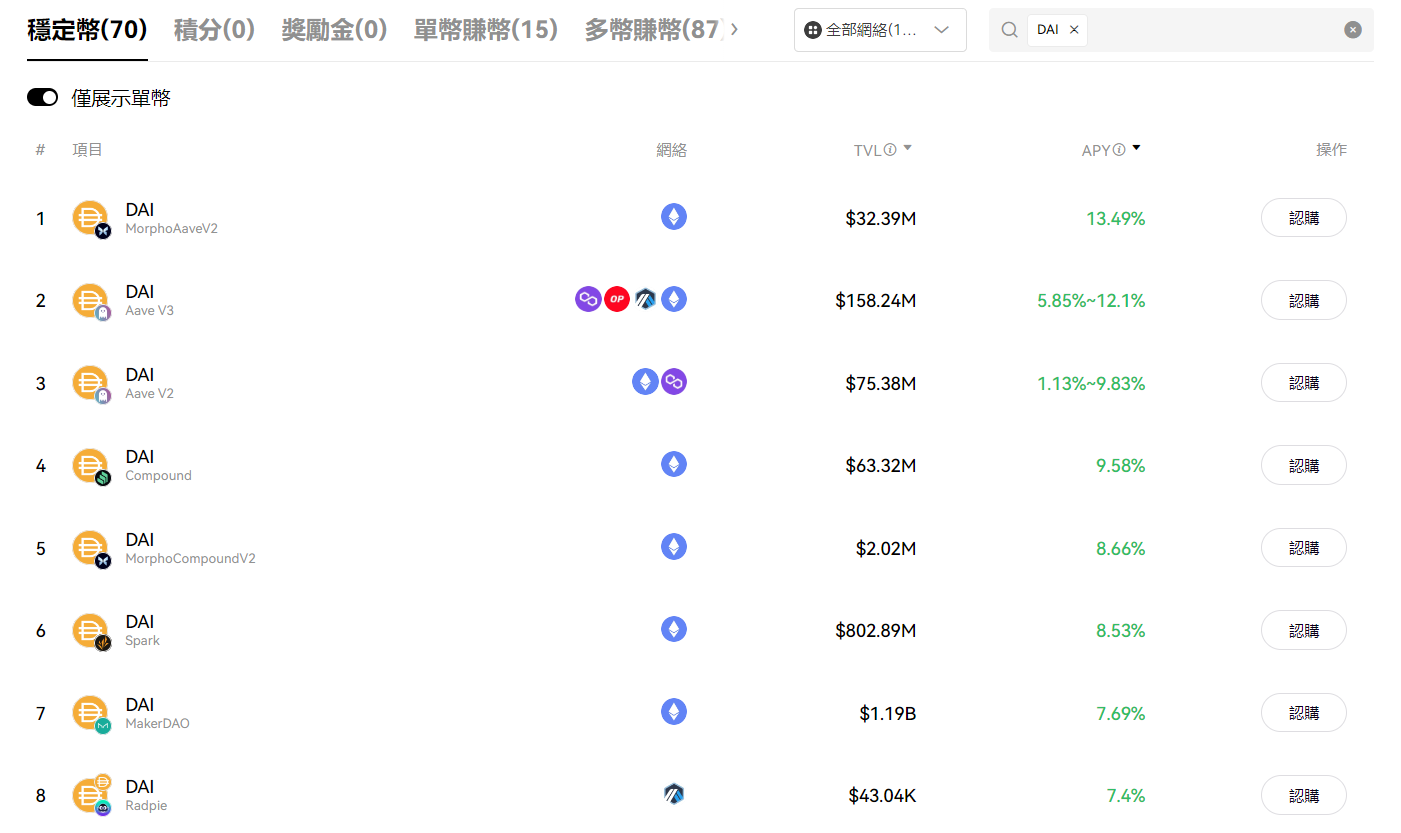The height and width of the screenshot is (833, 1401).
Task: Click the DAI coin icon in MakerDAO row
Action: click(90, 713)
